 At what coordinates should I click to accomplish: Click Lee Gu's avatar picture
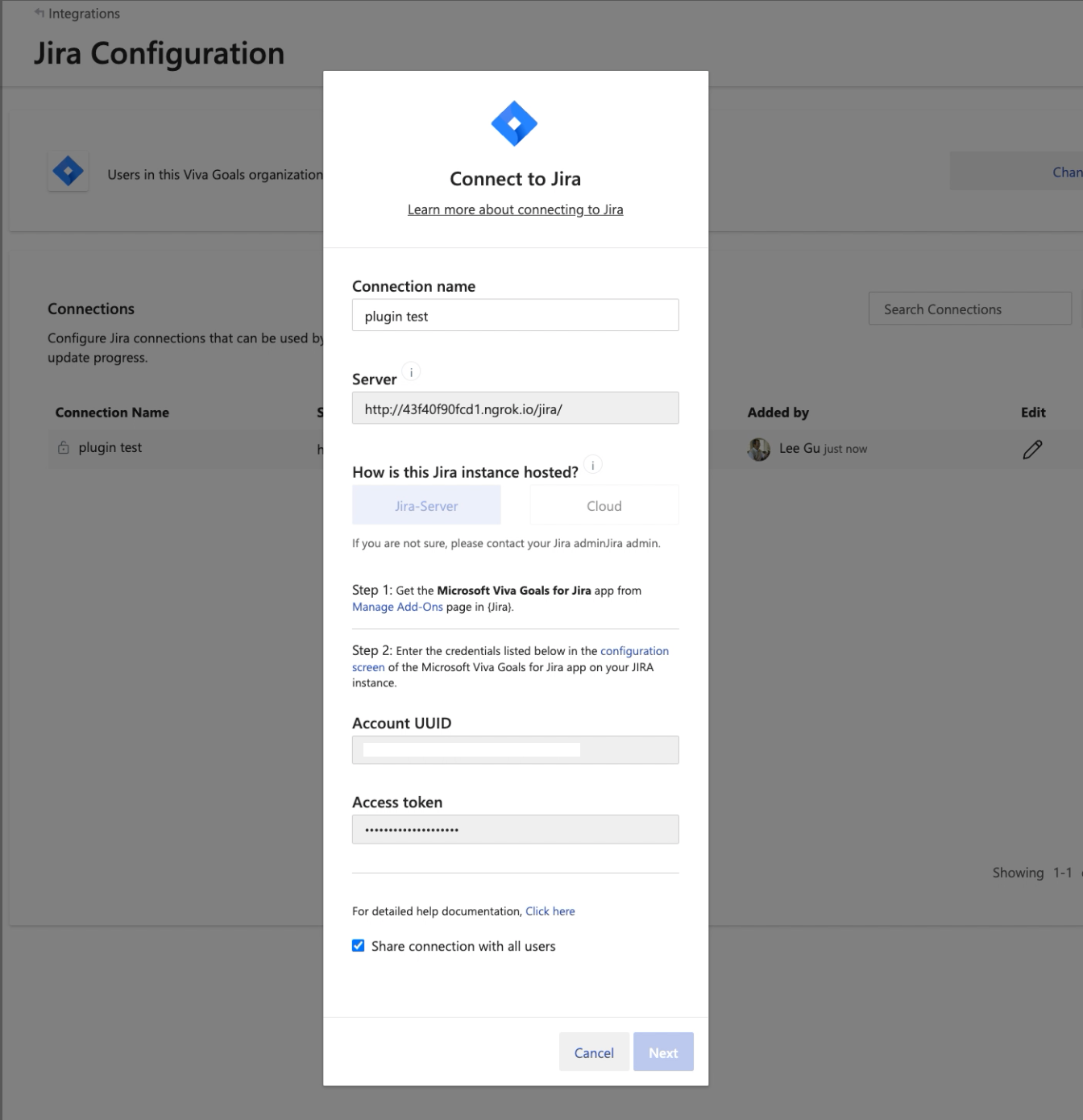[x=759, y=449]
